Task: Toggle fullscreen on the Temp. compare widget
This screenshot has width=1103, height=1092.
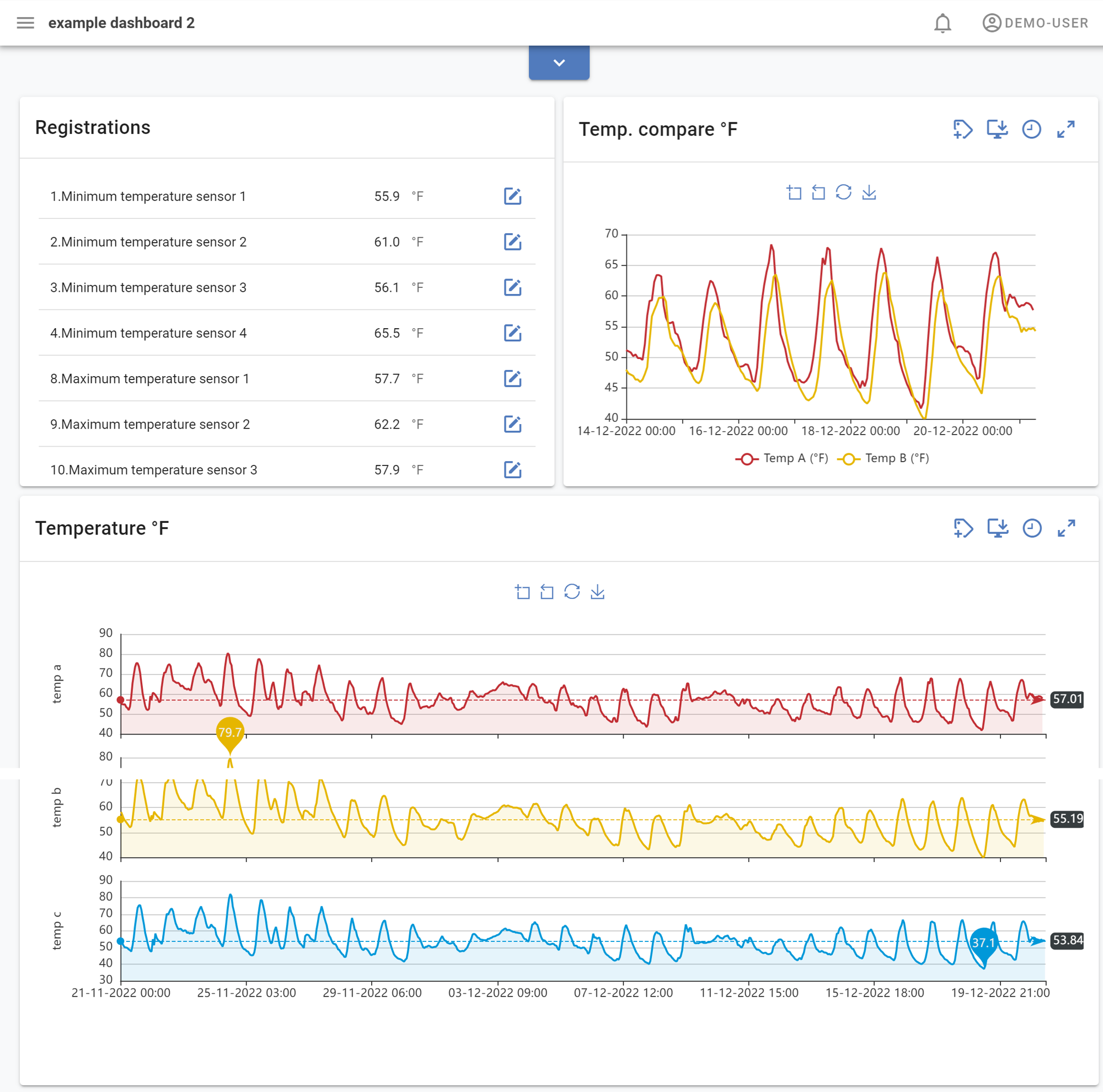Action: tap(1065, 130)
